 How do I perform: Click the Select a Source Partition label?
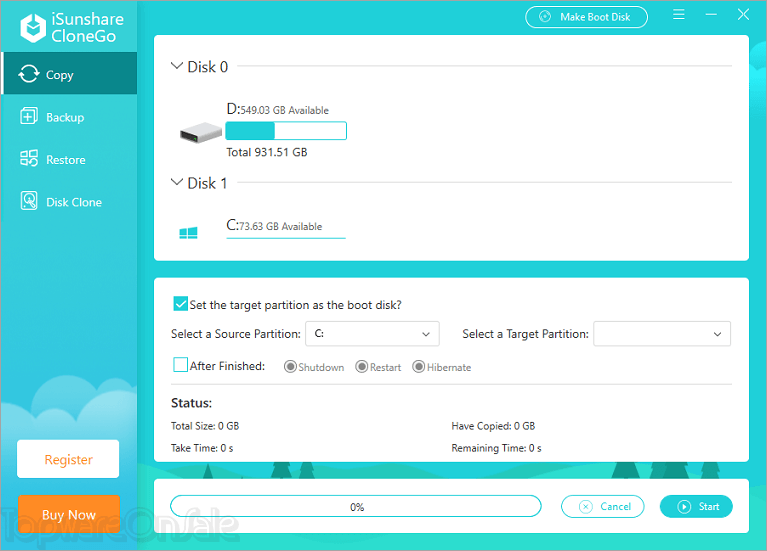(236, 334)
